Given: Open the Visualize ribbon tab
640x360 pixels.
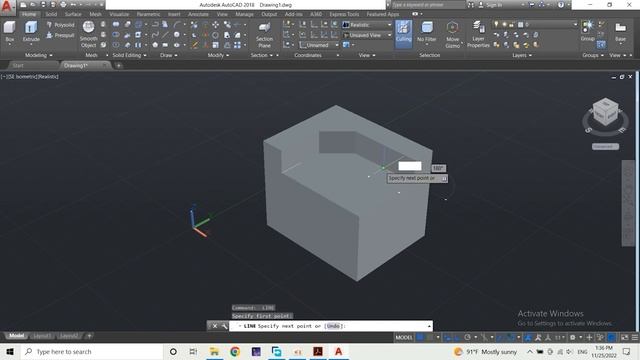Looking at the screenshot, I should click(119, 14).
